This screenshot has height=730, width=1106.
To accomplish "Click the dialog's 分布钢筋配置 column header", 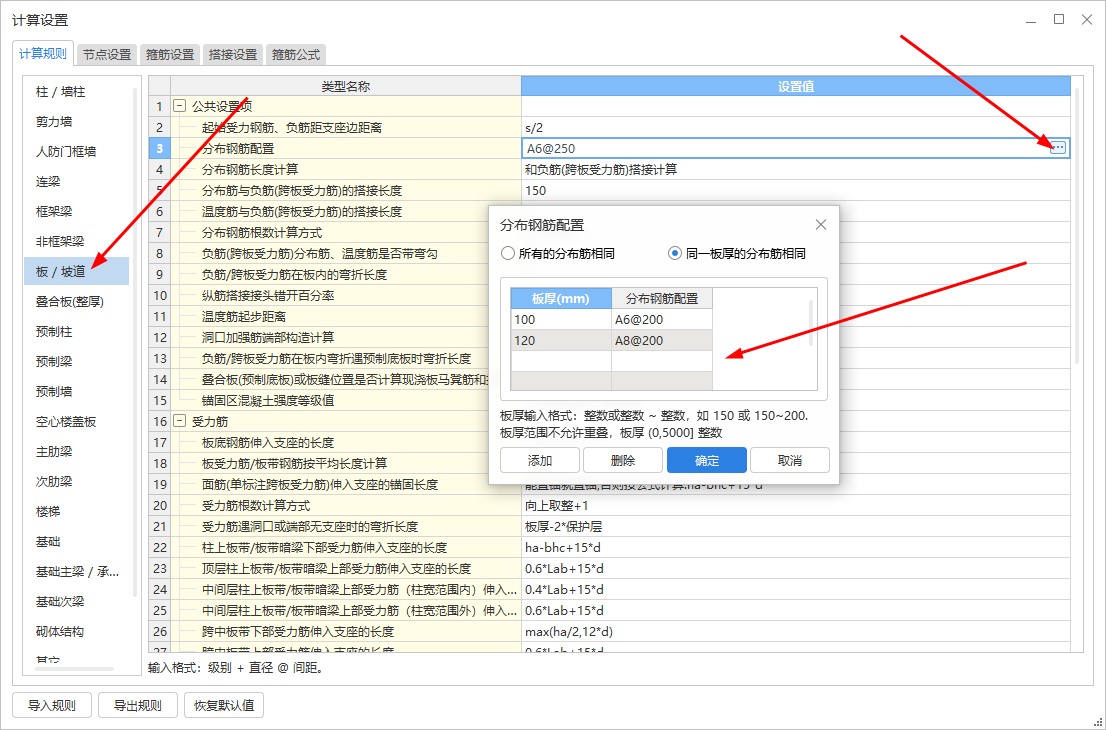I will 662,298.
